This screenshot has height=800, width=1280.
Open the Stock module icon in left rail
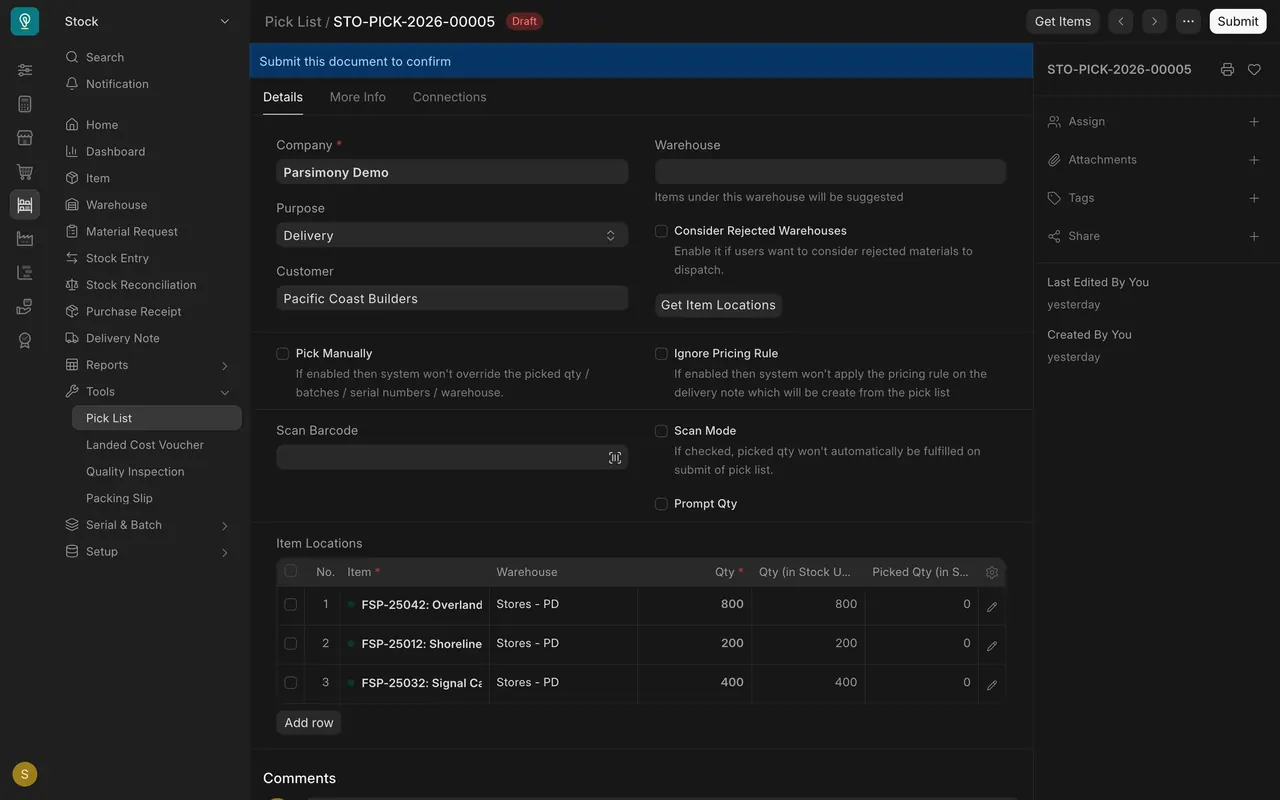point(25,205)
